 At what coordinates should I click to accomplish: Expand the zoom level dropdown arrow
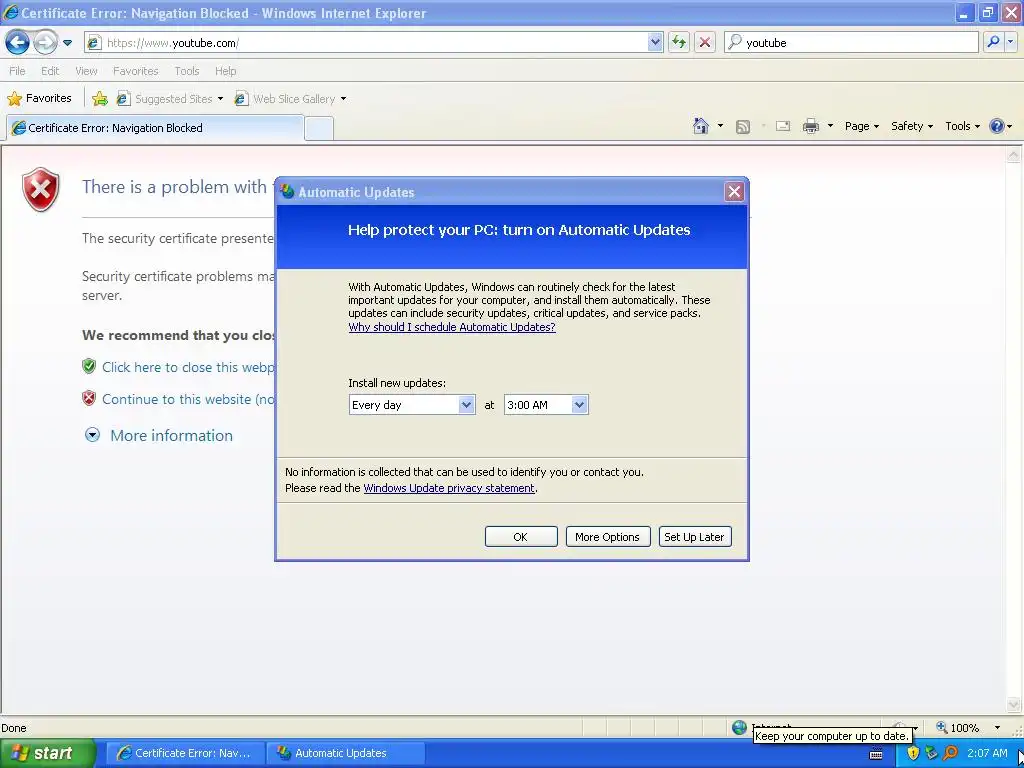pos(997,728)
